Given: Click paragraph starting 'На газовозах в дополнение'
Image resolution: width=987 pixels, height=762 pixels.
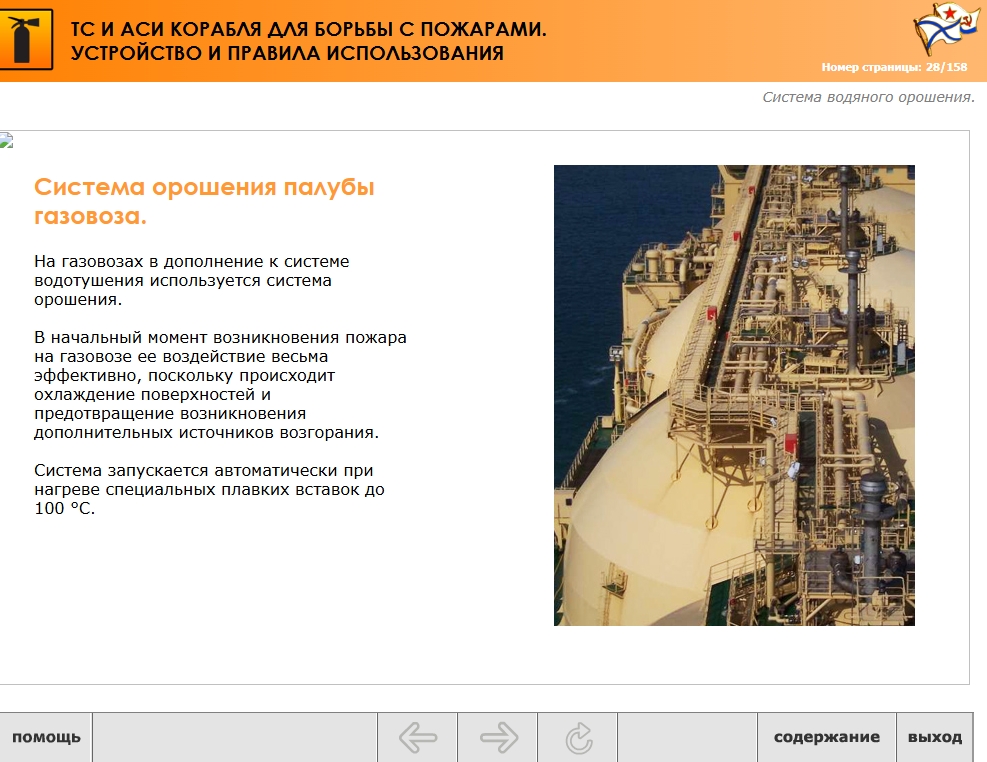Looking at the screenshot, I should (191, 280).
